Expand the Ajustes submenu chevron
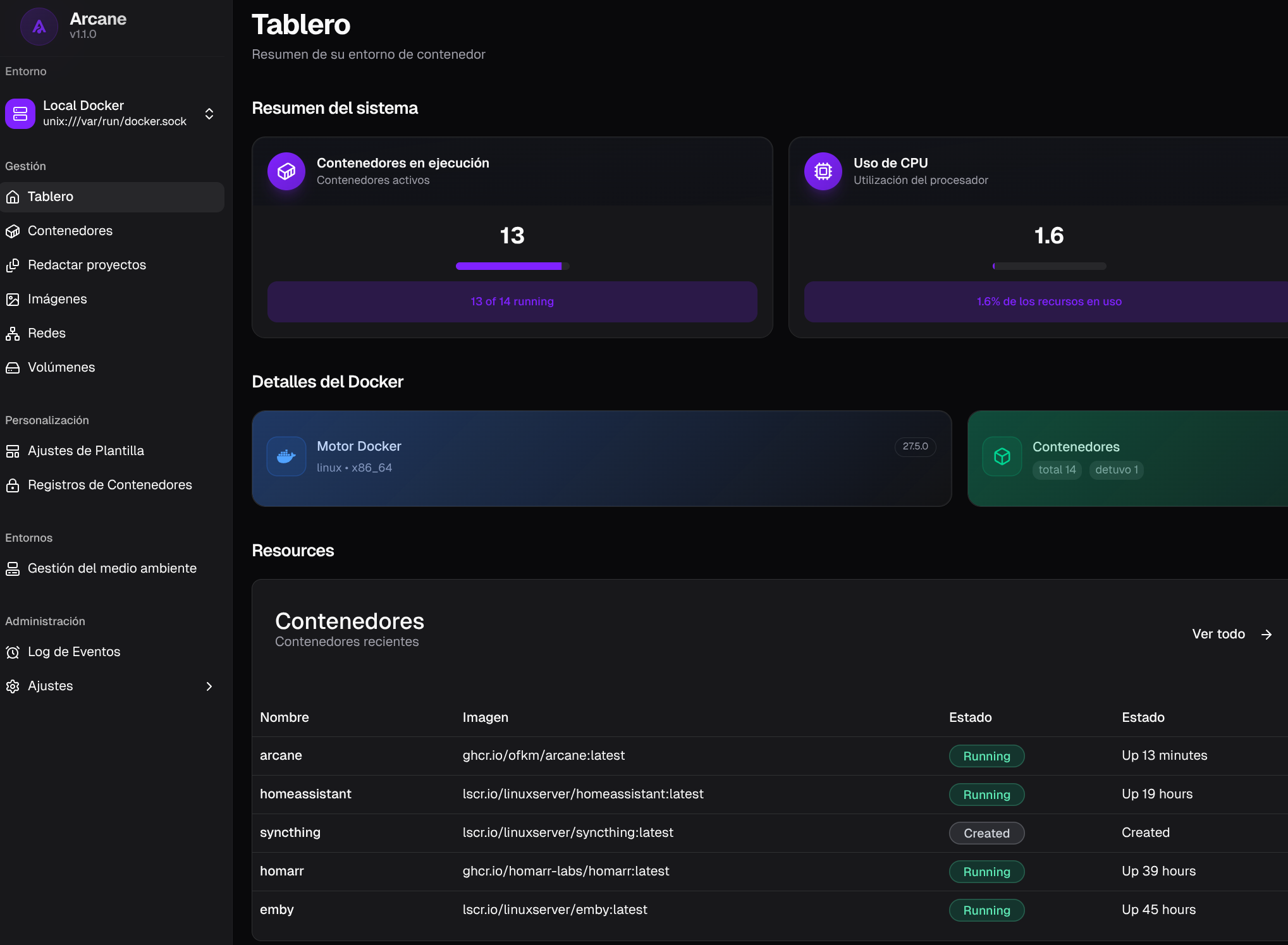Image resolution: width=1288 pixels, height=945 pixels. point(209,686)
